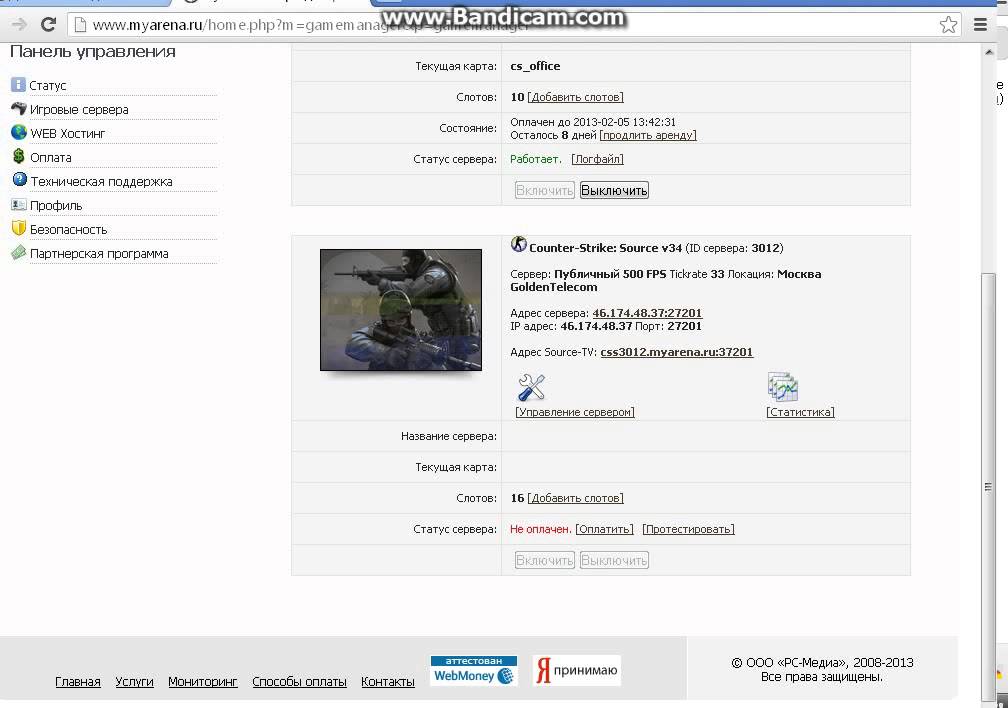Viewport: 1008px width, 708px height.
Task: Open the Мониторинг footer link
Action: 202,682
